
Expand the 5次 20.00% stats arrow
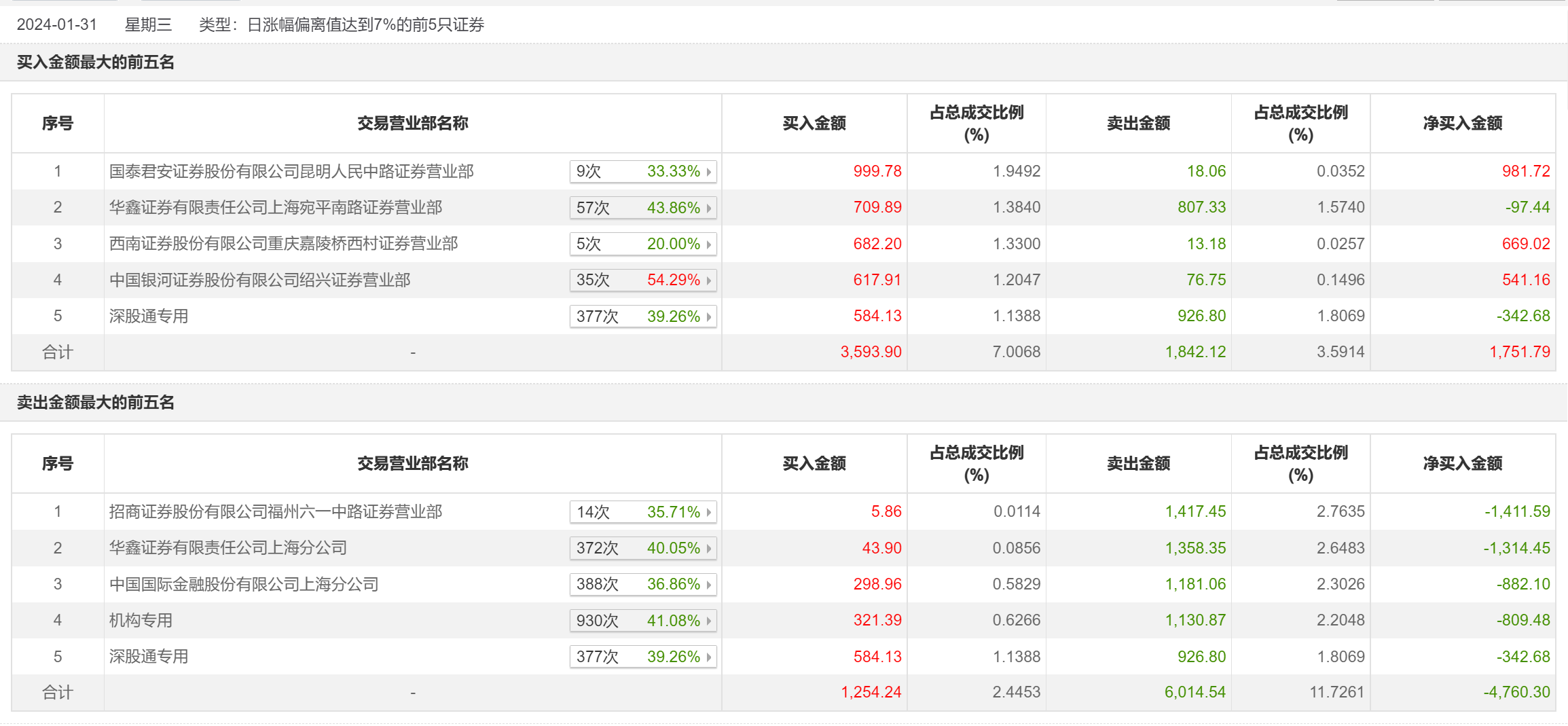point(708,244)
